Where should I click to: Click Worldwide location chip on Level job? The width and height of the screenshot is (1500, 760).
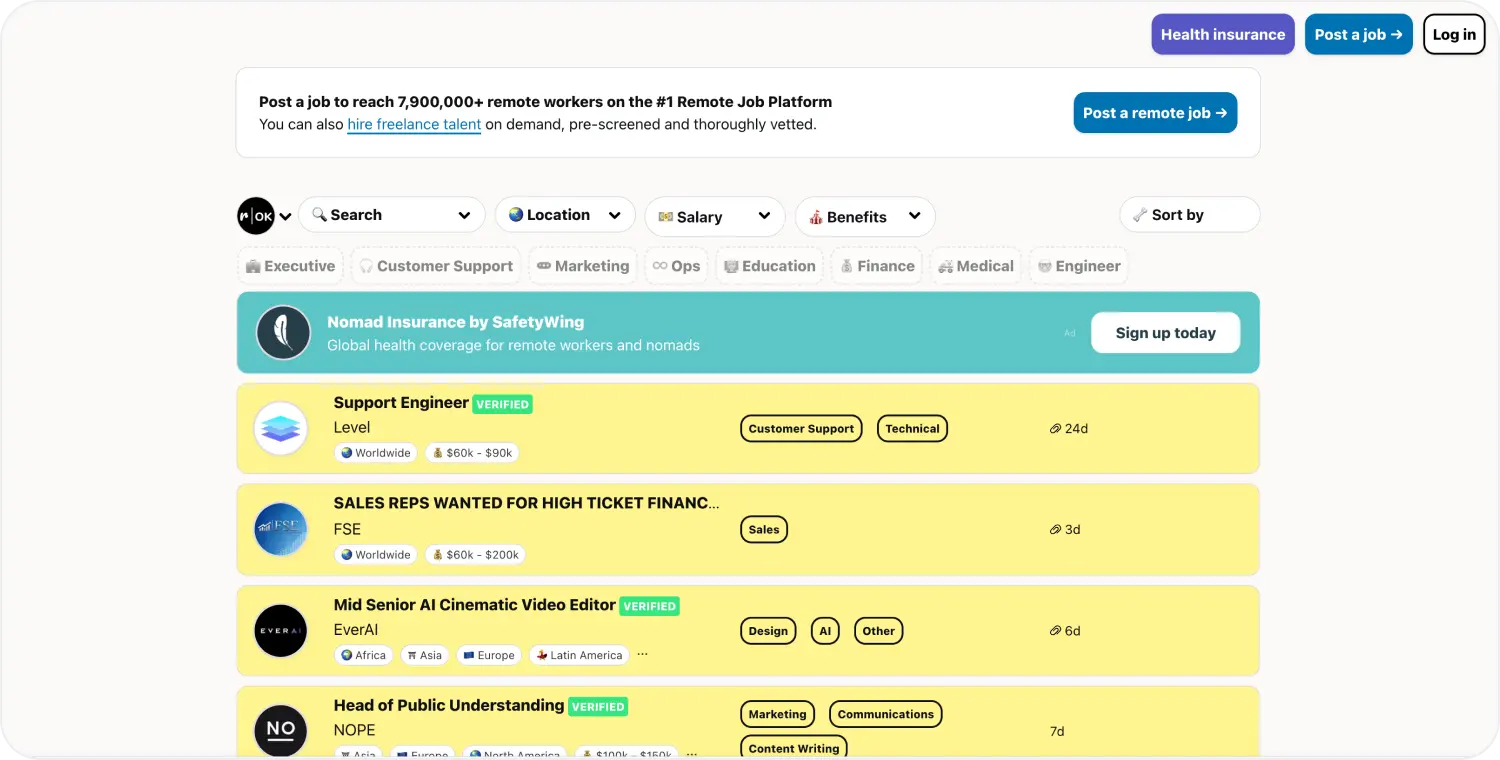coord(376,453)
